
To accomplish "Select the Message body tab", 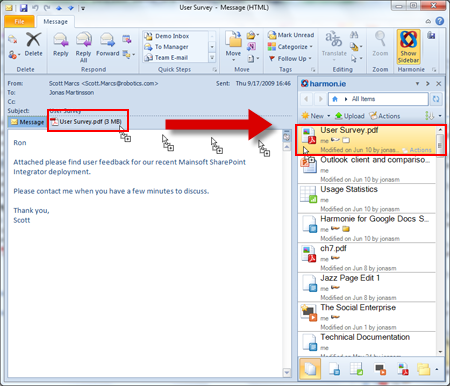I will [27, 122].
